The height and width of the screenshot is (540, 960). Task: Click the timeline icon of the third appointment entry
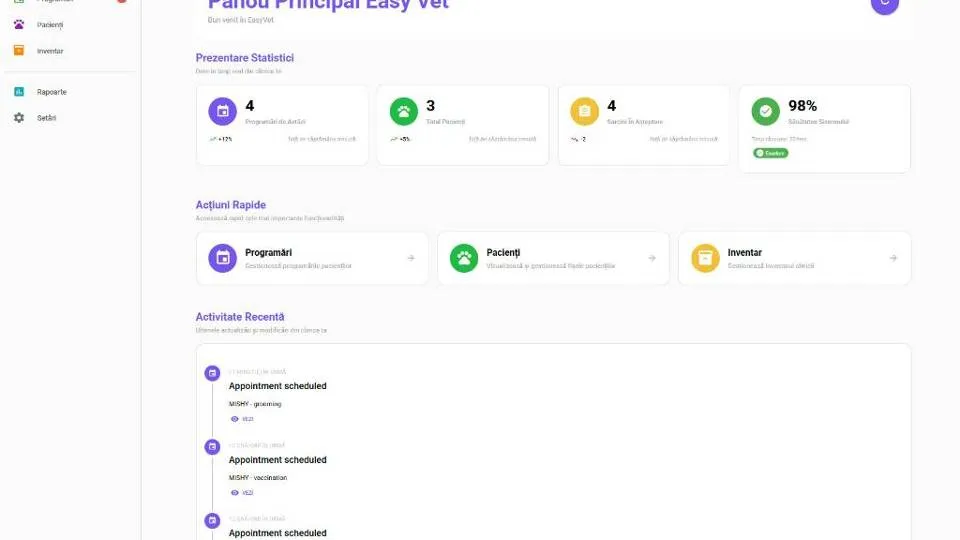tap(212, 520)
